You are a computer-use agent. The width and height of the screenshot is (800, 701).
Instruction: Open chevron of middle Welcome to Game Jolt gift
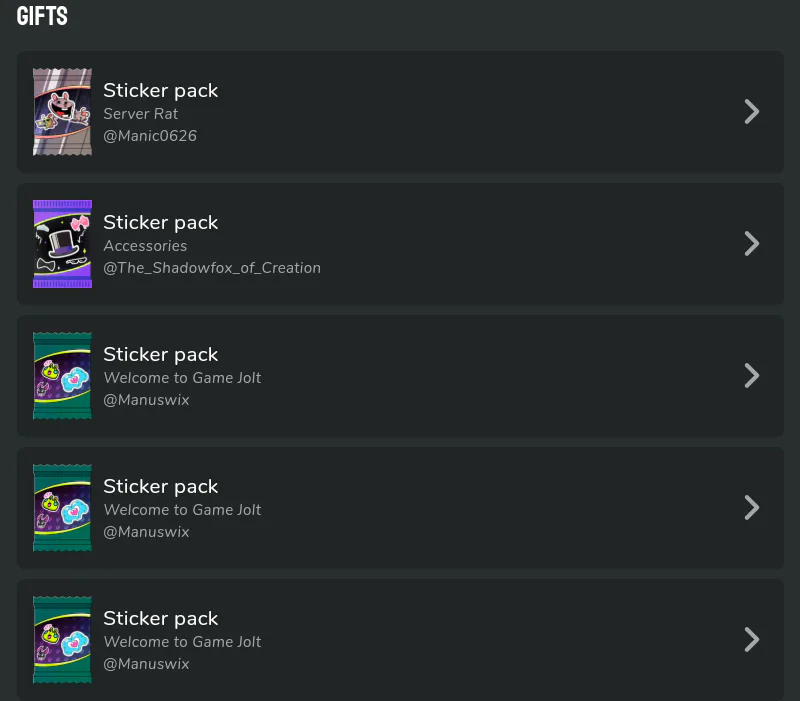752,508
